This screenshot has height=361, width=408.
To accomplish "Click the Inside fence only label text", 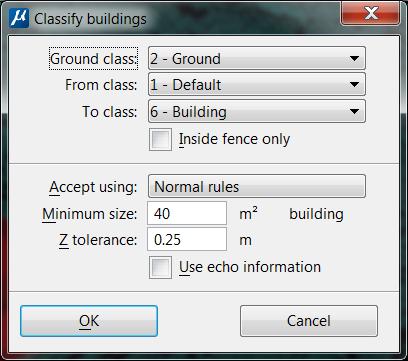I will coord(234,139).
